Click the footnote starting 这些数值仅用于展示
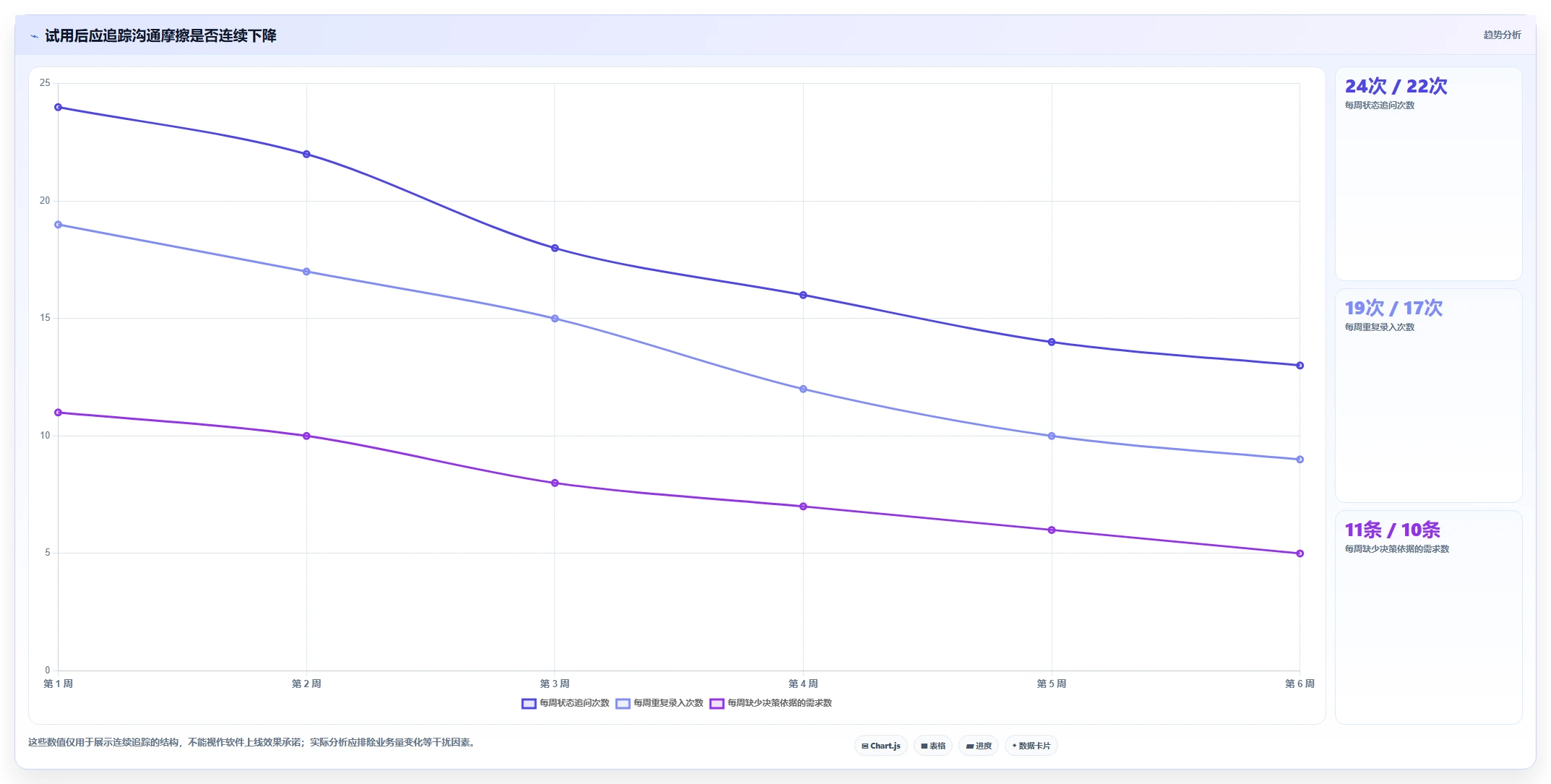The image size is (1551, 784). pos(253,743)
